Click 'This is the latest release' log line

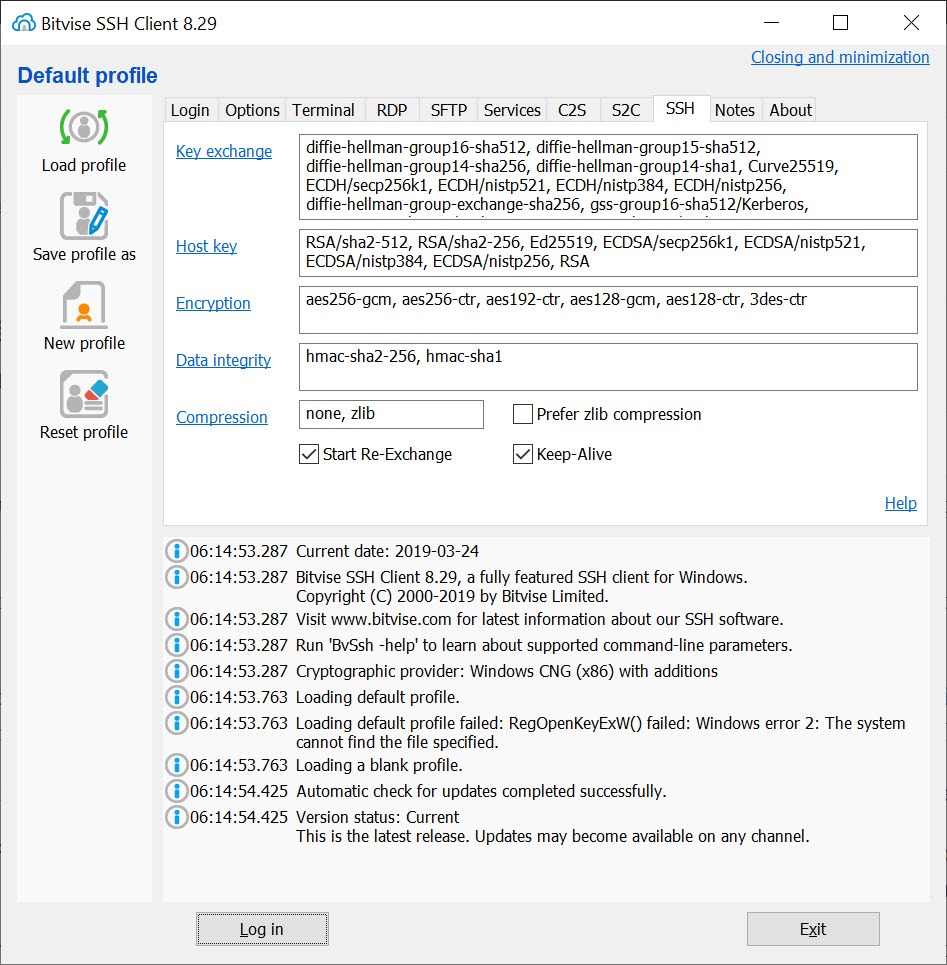pos(553,836)
